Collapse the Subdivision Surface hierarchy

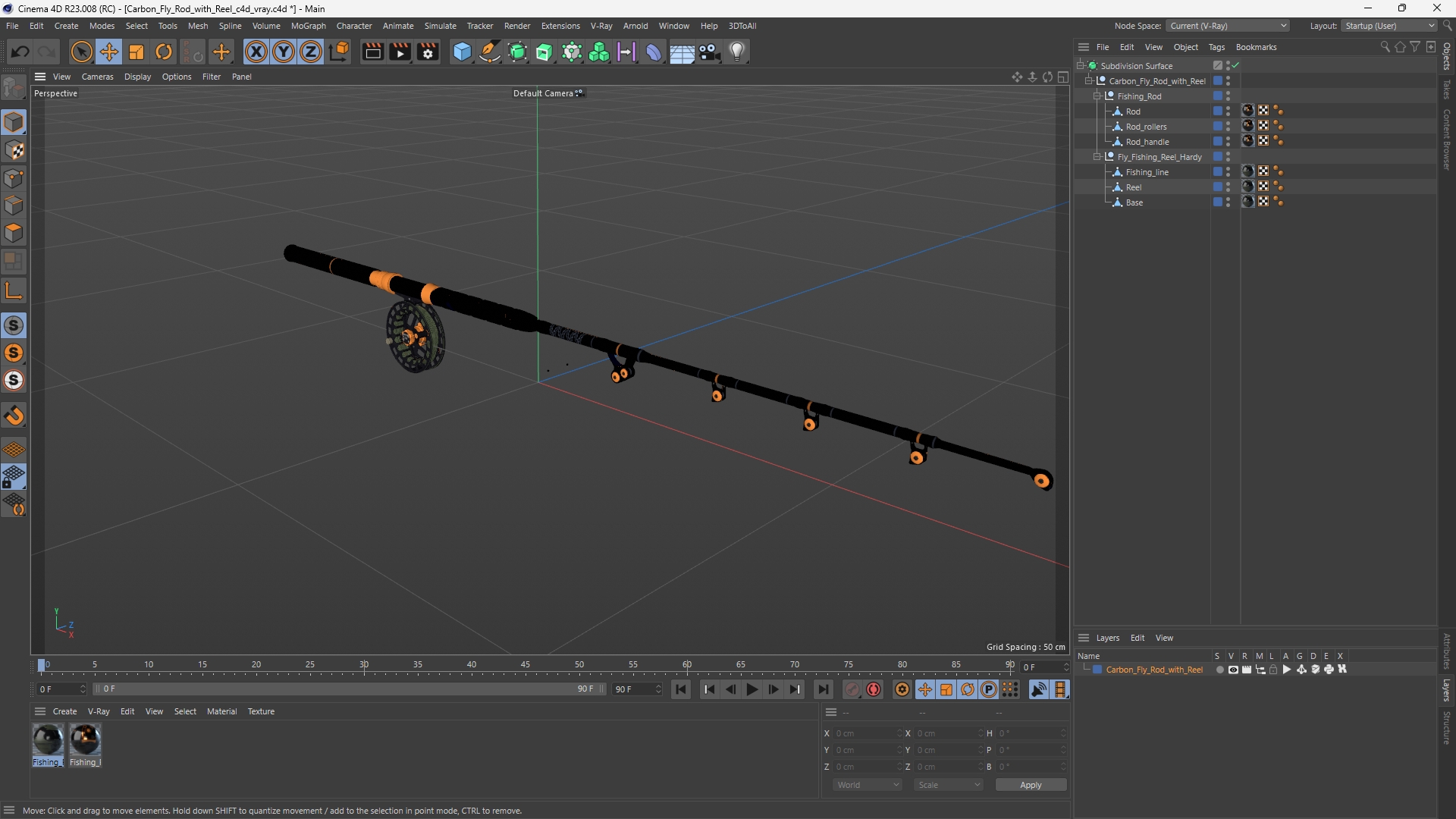[1081, 66]
